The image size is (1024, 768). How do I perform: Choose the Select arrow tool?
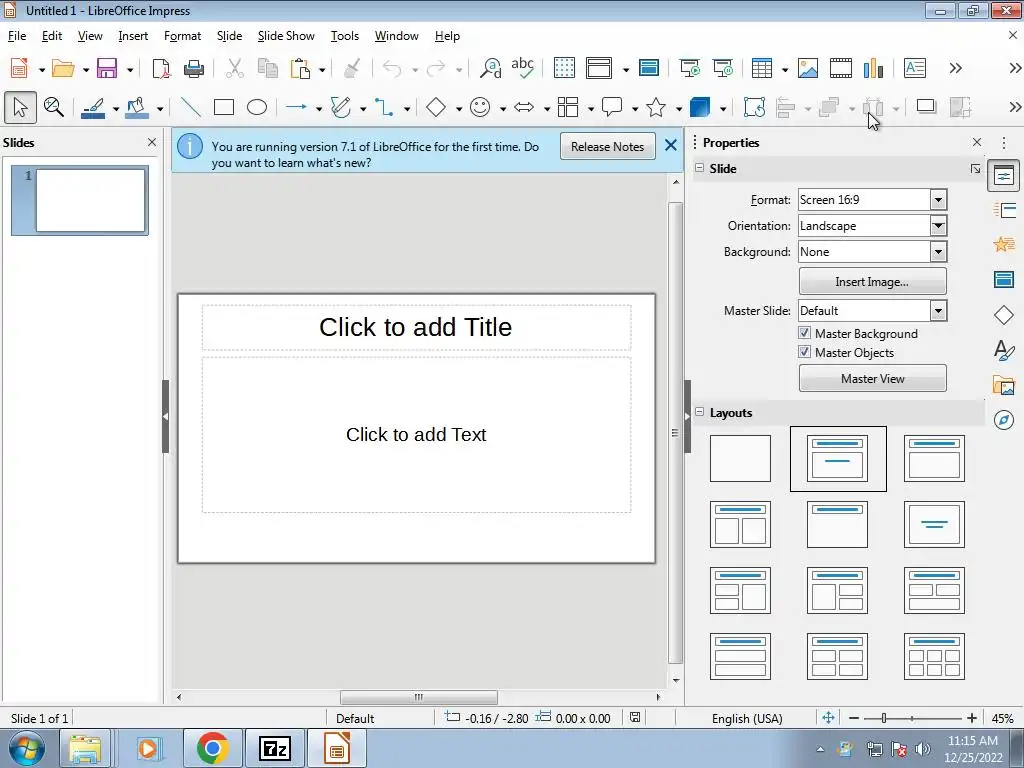click(20, 107)
